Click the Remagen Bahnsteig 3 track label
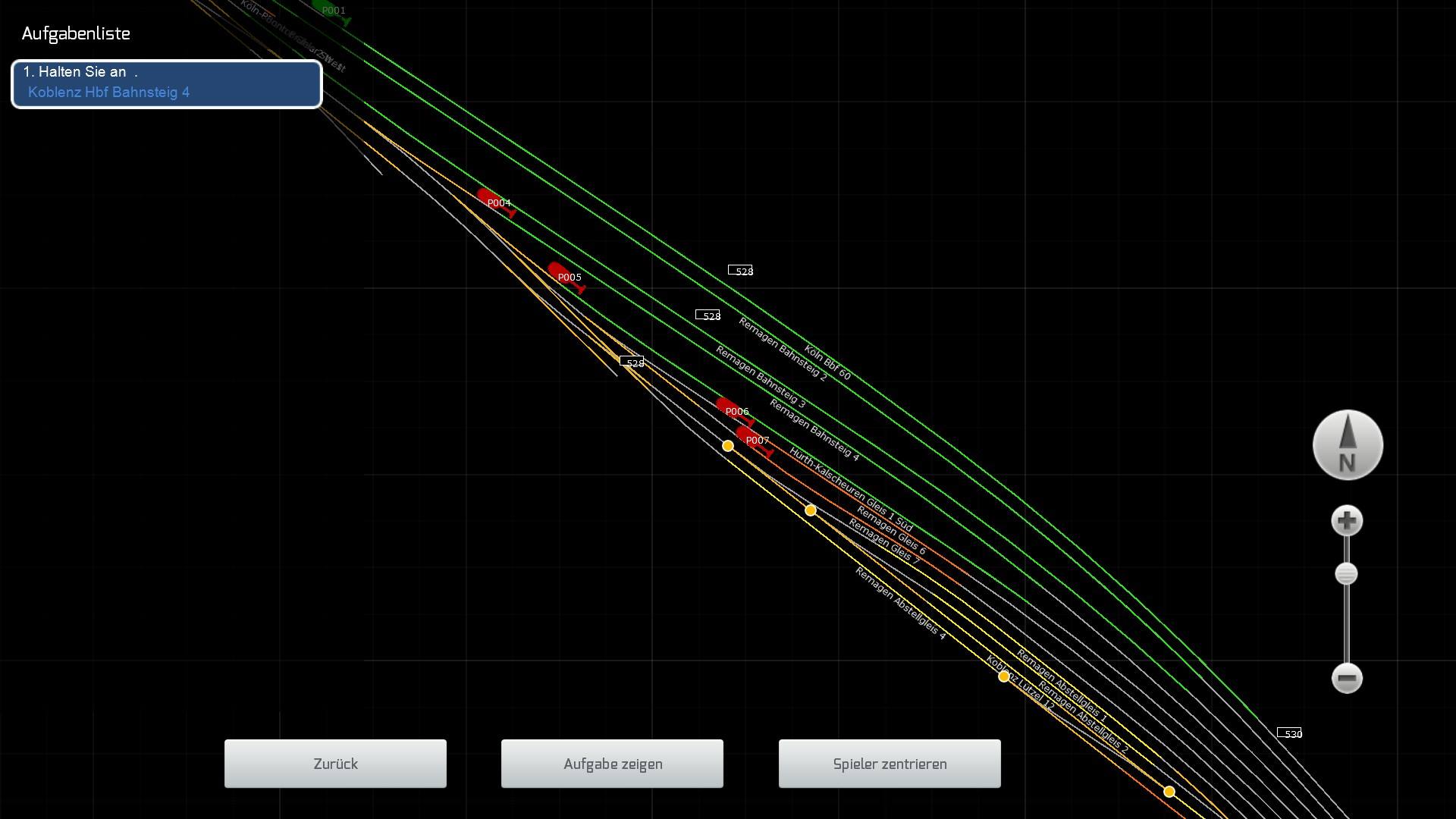 tap(760, 377)
